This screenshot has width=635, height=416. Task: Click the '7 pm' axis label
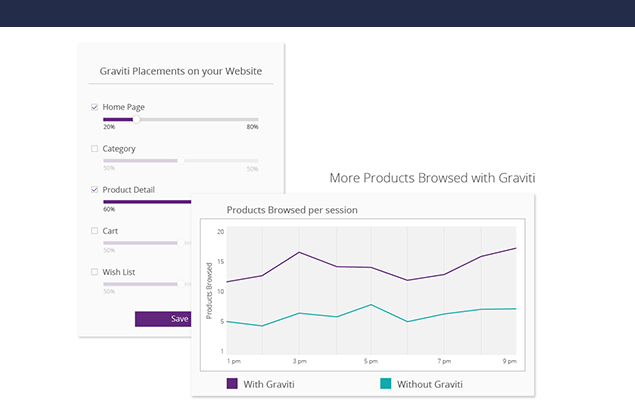coord(444,361)
